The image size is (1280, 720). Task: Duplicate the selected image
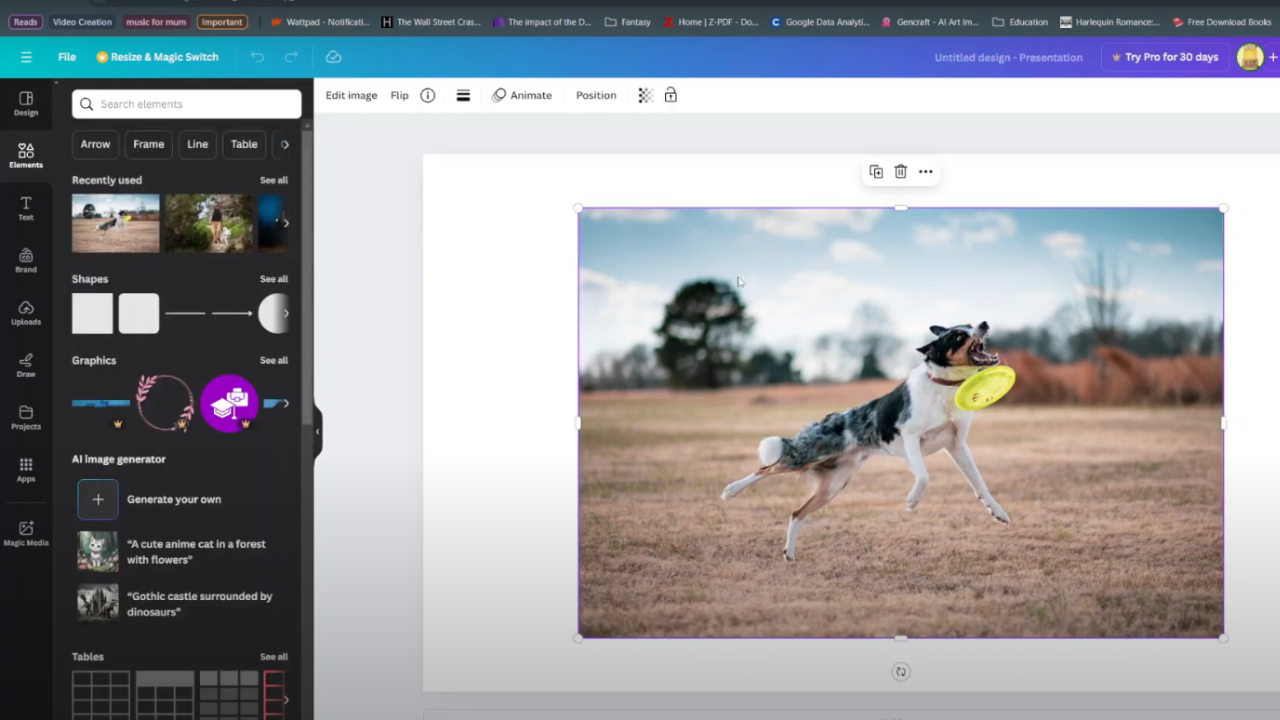pos(876,172)
